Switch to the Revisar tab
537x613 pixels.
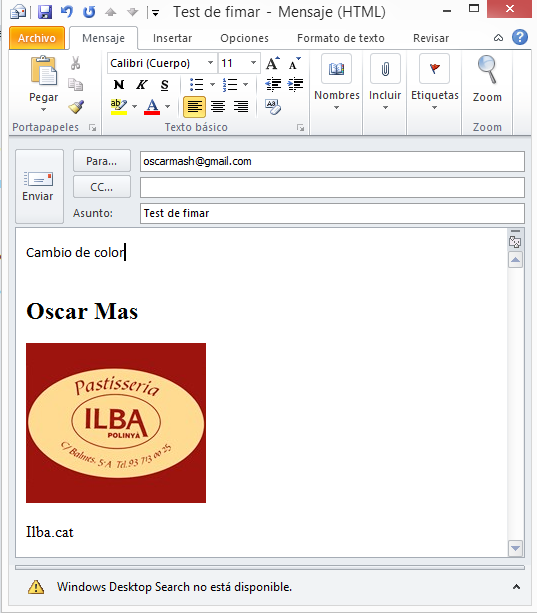click(x=431, y=38)
